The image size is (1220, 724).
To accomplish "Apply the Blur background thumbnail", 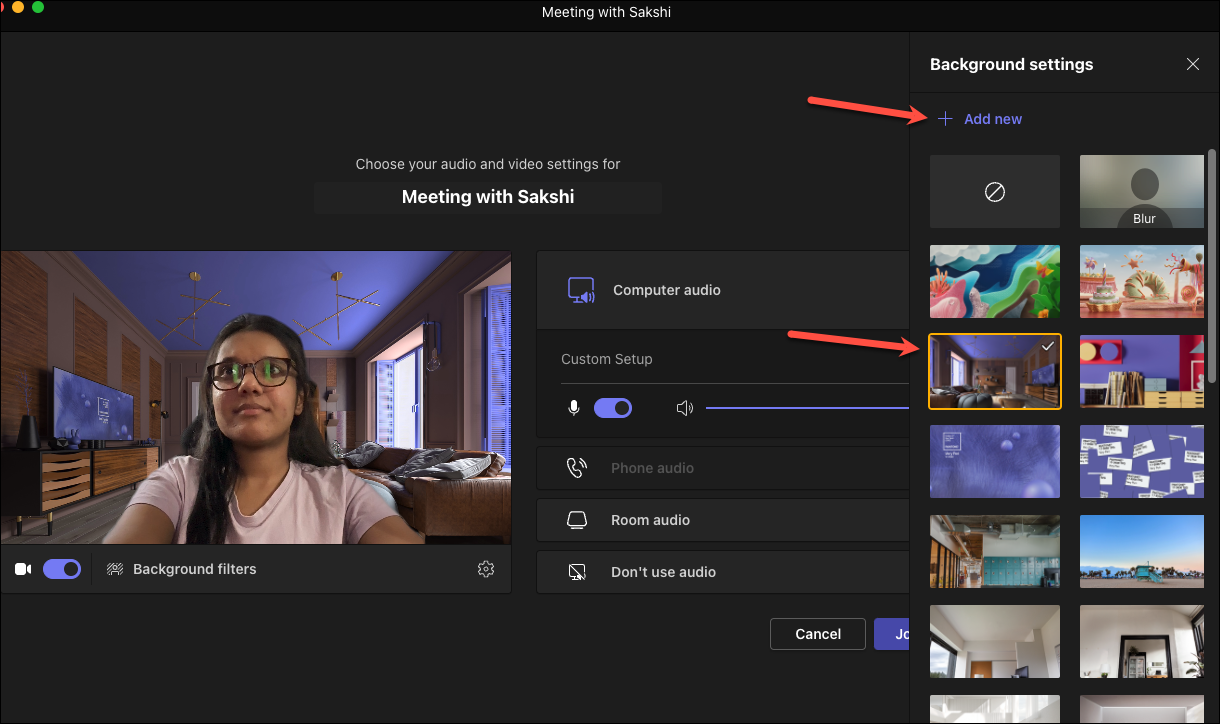I will (1142, 192).
